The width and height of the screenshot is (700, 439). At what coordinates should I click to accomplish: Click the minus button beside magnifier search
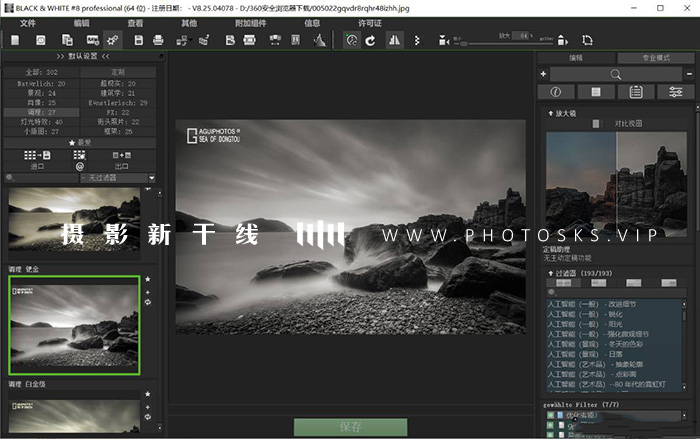point(690,74)
